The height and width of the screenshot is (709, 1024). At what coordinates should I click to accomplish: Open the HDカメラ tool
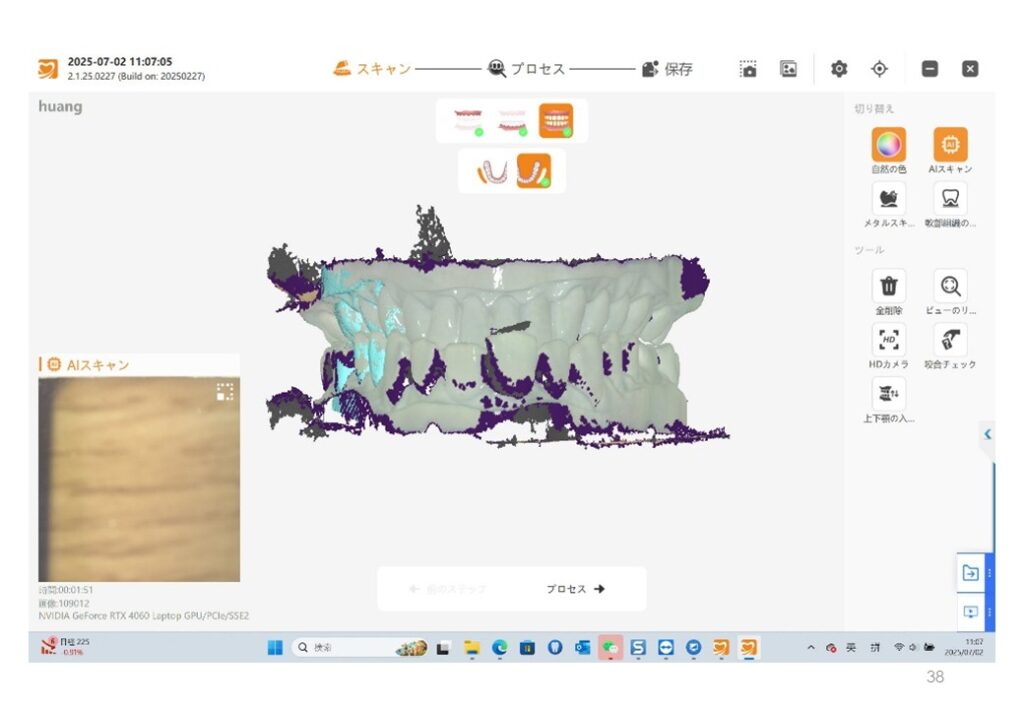coord(888,340)
